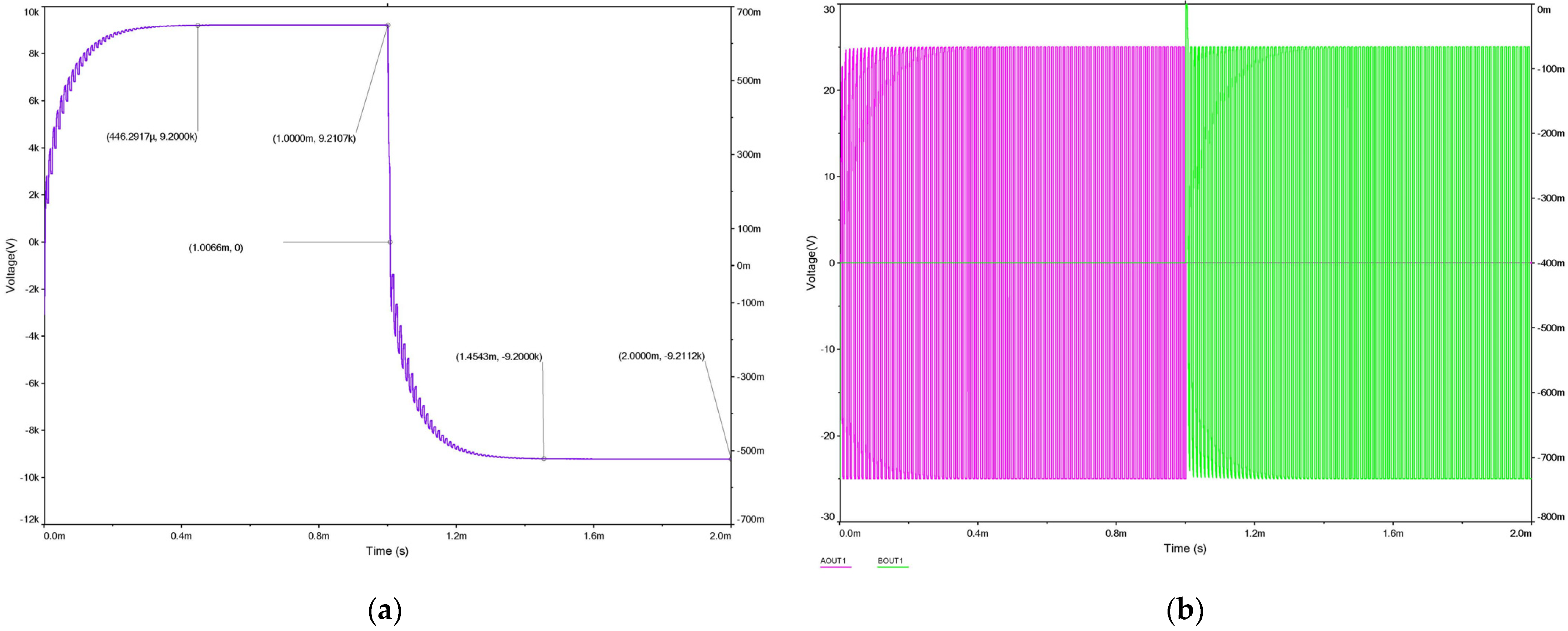
Task: Select the annotation label (1.0000m, 9.2107k)
Action: click(x=314, y=138)
